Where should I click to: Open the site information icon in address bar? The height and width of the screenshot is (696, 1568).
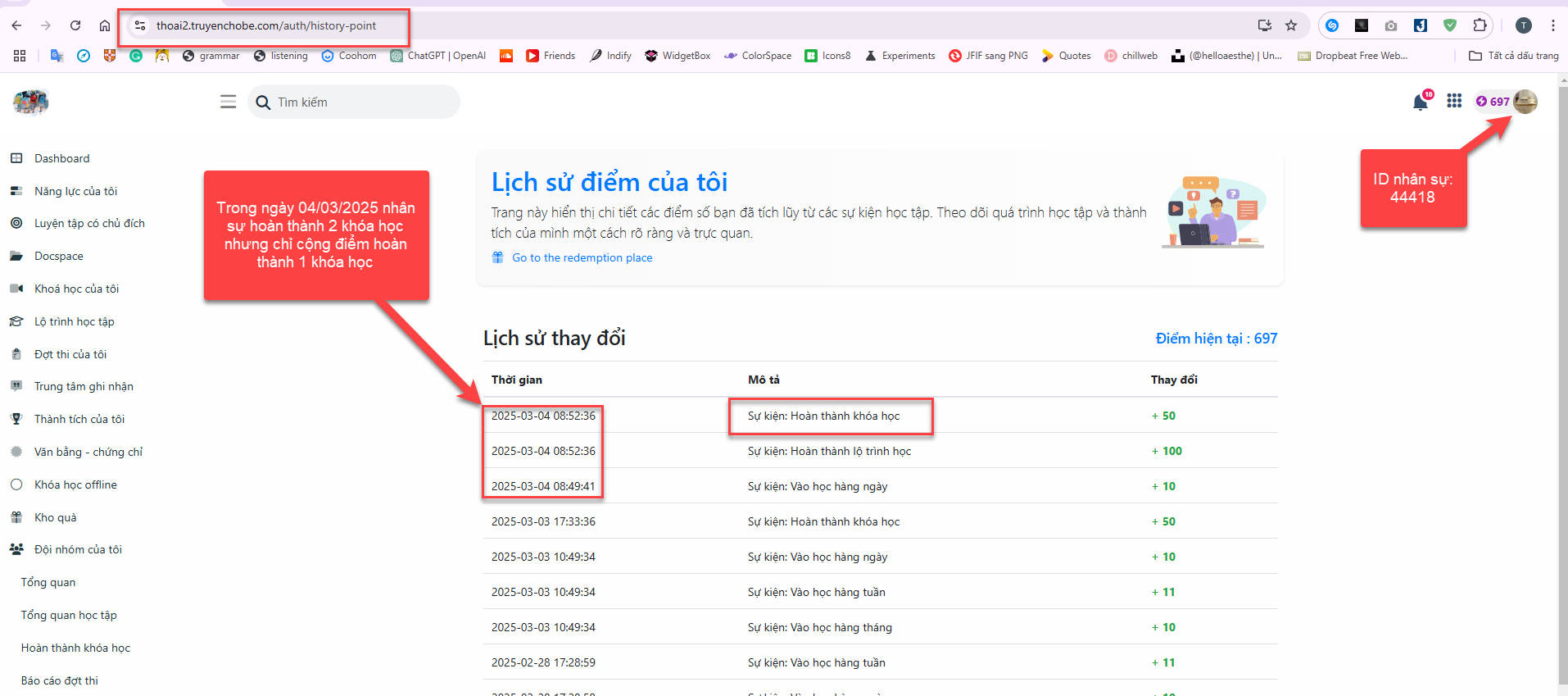[x=140, y=25]
